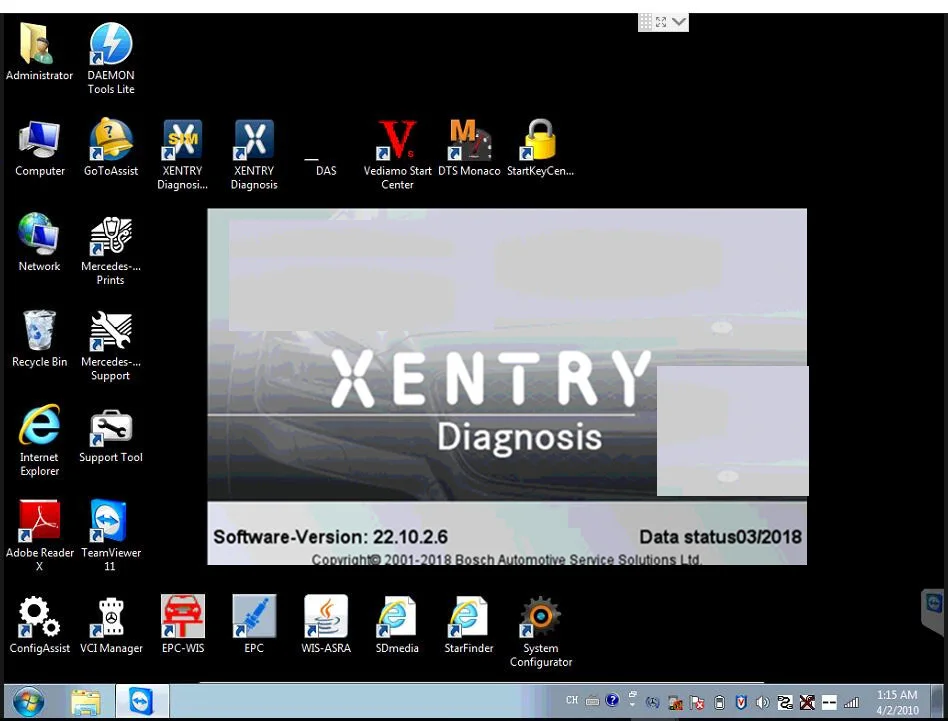Click the volume speaker tray icon
948x721 pixels.
pyautogui.click(x=762, y=702)
